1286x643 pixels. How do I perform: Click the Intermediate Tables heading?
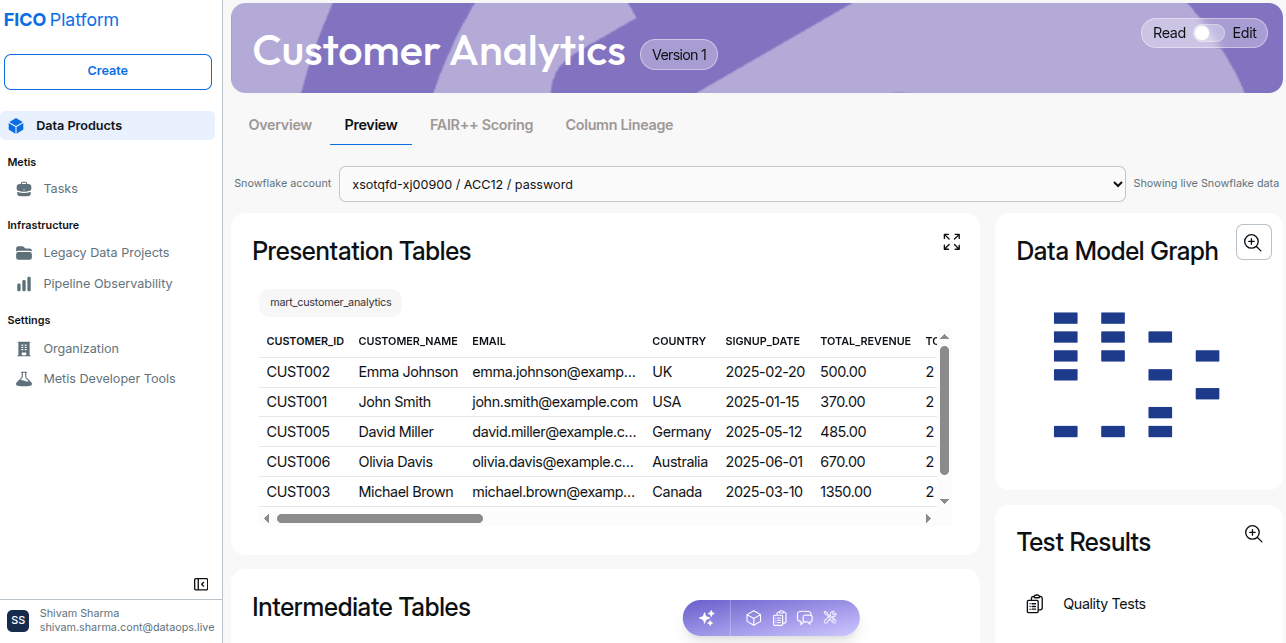pyautogui.click(x=361, y=607)
